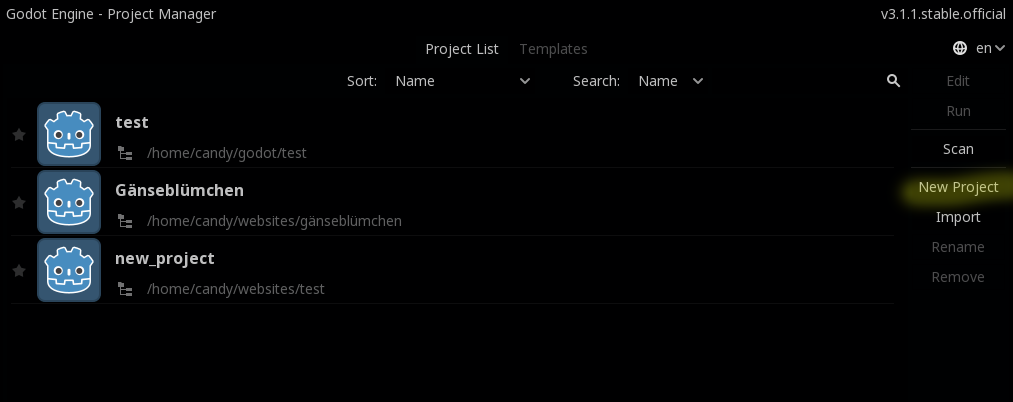The height and width of the screenshot is (402, 1013).
Task: Click the Gänseblümchen project Godot icon
Action: click(x=69, y=202)
